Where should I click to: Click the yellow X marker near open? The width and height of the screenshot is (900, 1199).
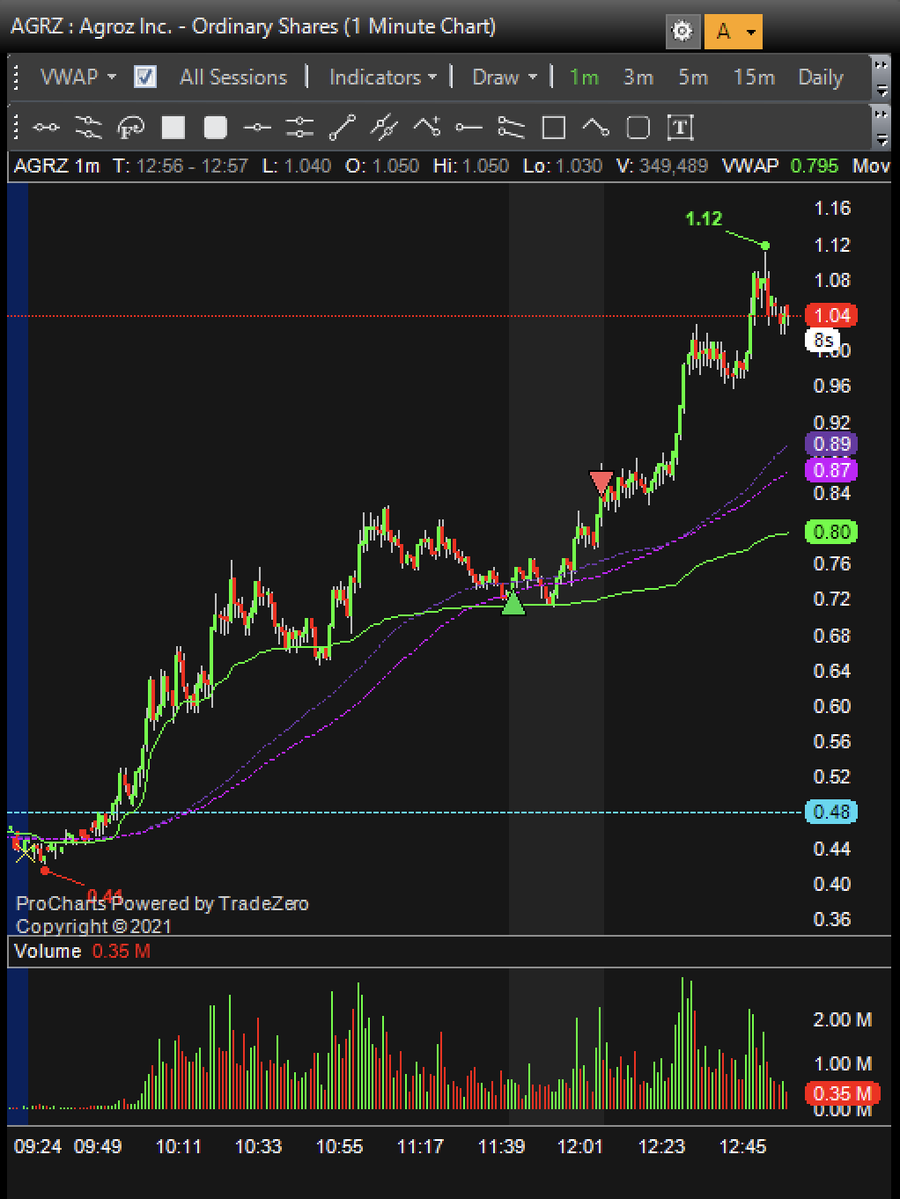(x=25, y=853)
